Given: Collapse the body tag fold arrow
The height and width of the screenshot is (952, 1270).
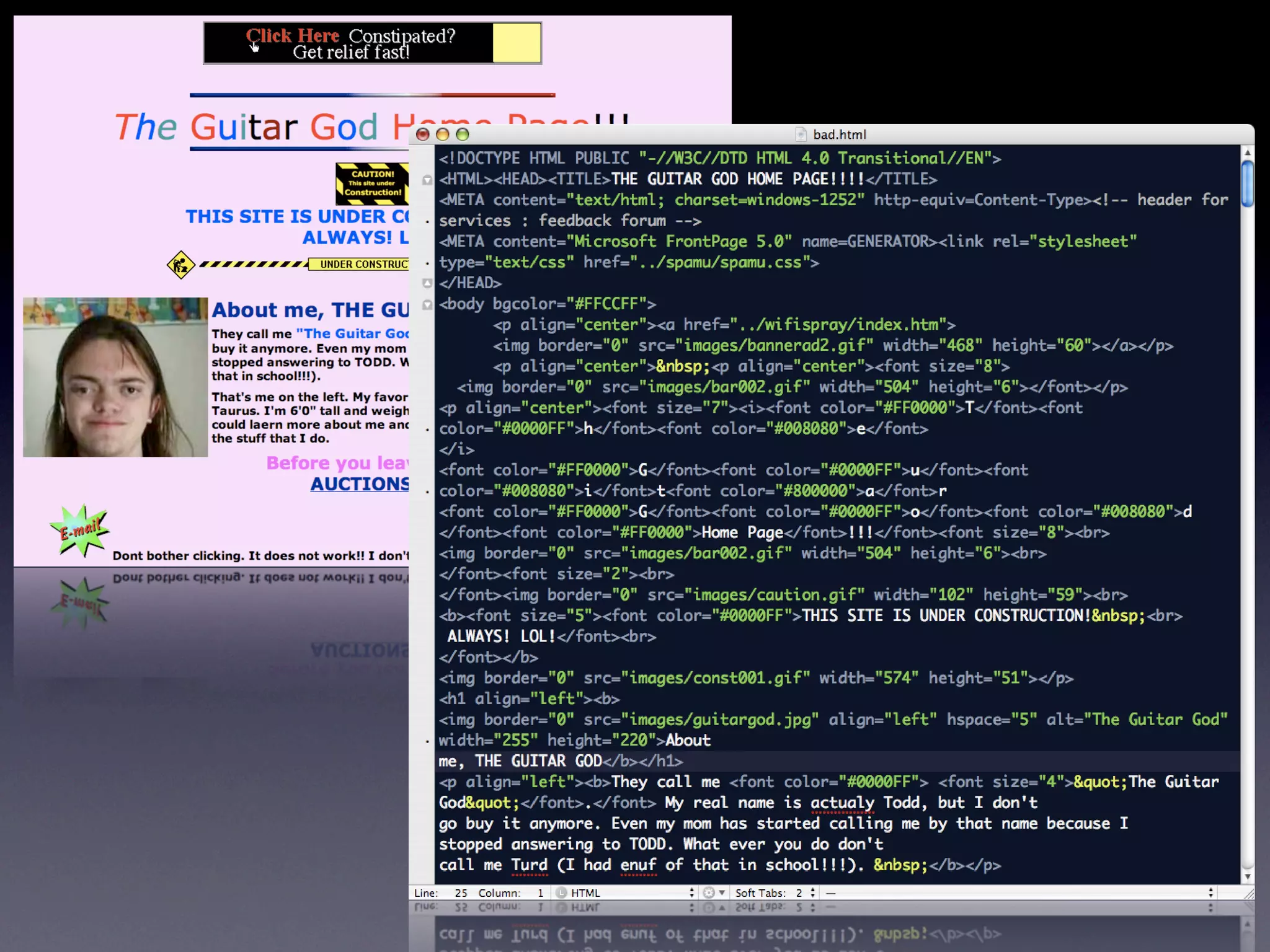Looking at the screenshot, I should point(427,304).
